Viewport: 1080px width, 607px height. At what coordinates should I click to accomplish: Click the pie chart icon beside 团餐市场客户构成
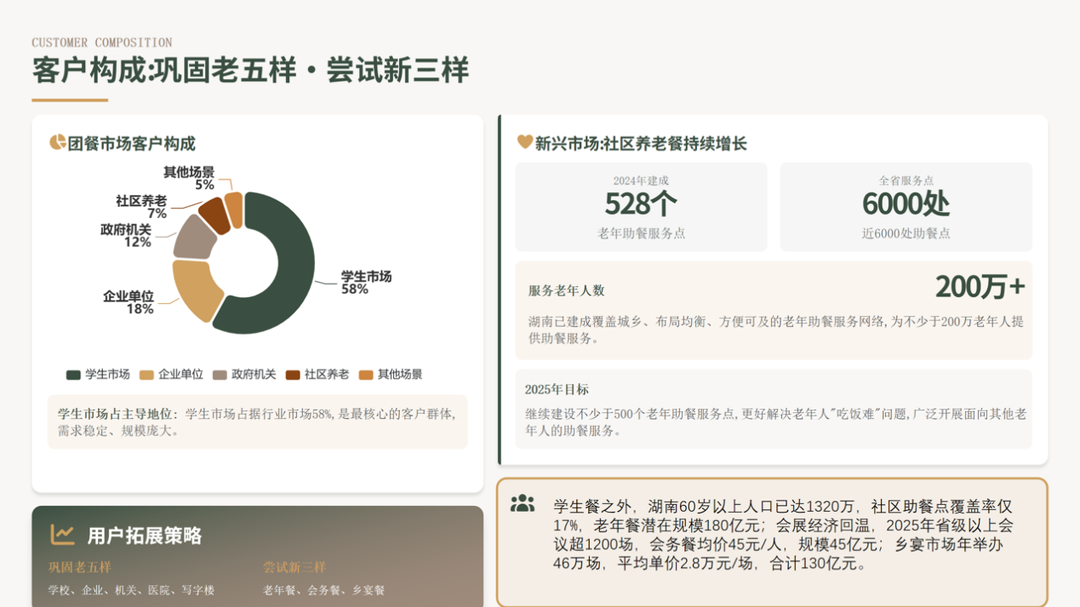(x=57, y=143)
